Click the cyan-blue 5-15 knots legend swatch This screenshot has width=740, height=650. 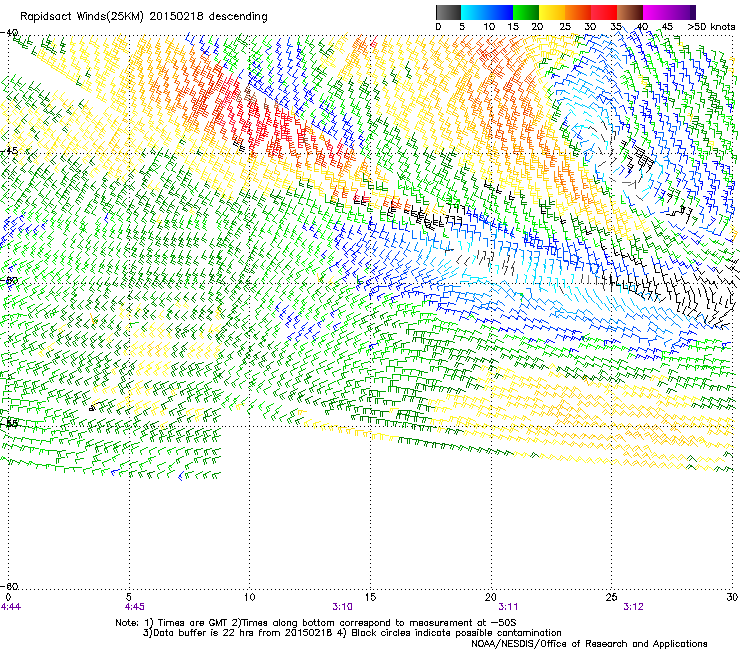487,12
